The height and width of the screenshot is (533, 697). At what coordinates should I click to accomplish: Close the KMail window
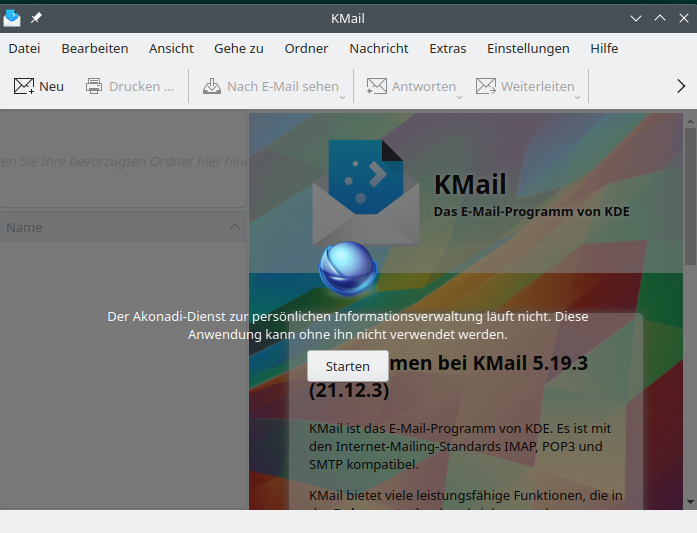pos(684,18)
